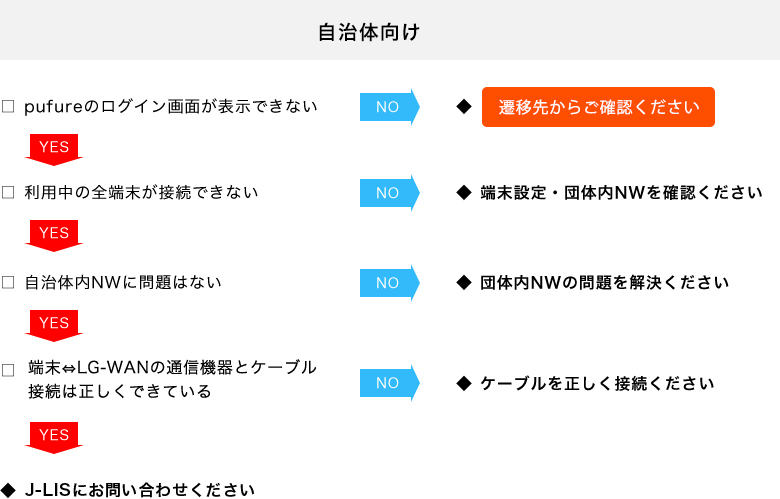Check the 利用中の全端末が接続できない checkbox

click(x=8, y=193)
